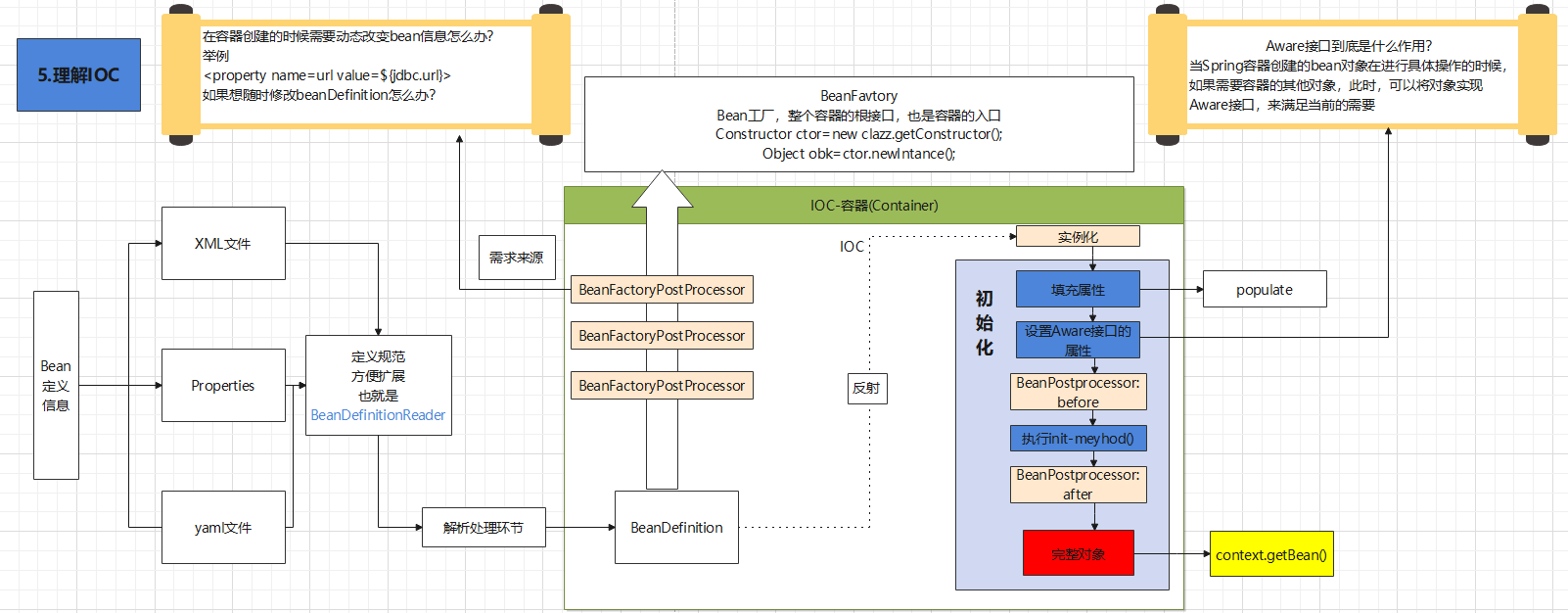Click the topmost 'BeanFactoryPostProcessor' box

click(662, 290)
